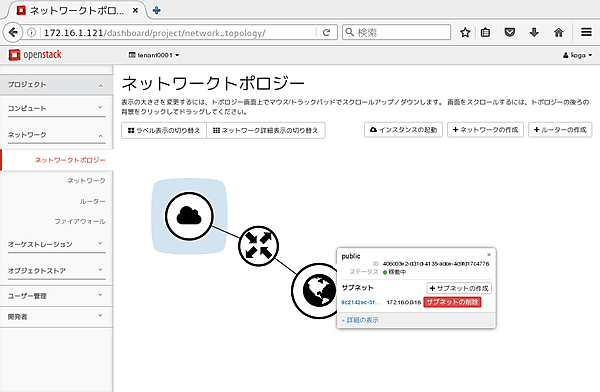
Task: Open the tenant0001 project dropdown
Action: coord(154,55)
